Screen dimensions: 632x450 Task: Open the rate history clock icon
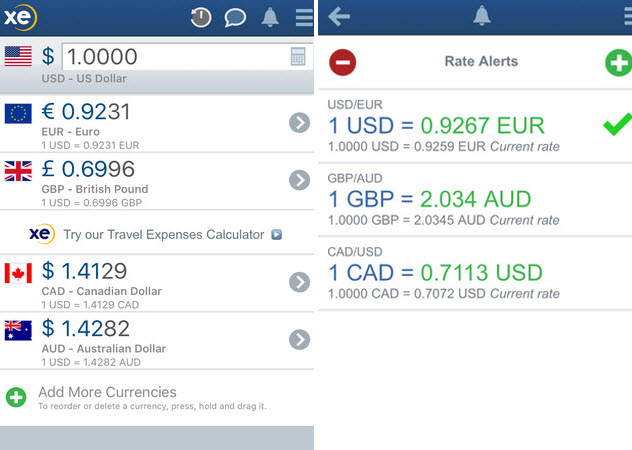(x=201, y=17)
